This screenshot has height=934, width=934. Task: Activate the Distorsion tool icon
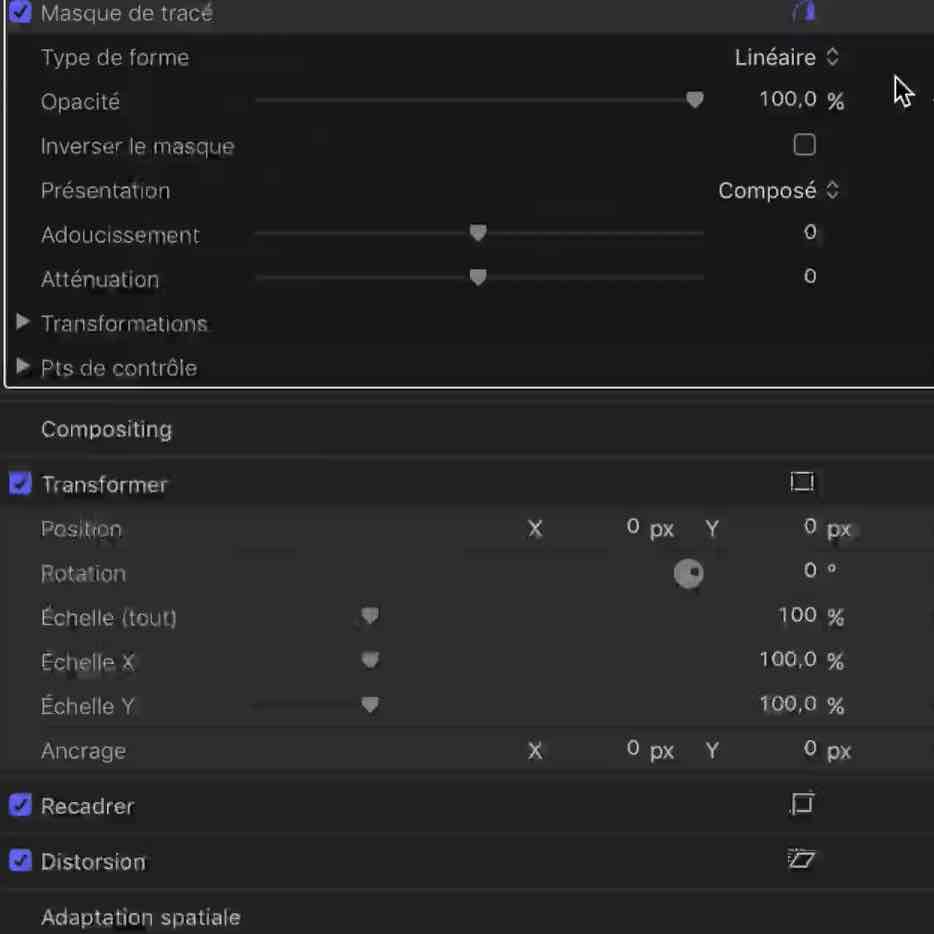[x=801, y=860]
